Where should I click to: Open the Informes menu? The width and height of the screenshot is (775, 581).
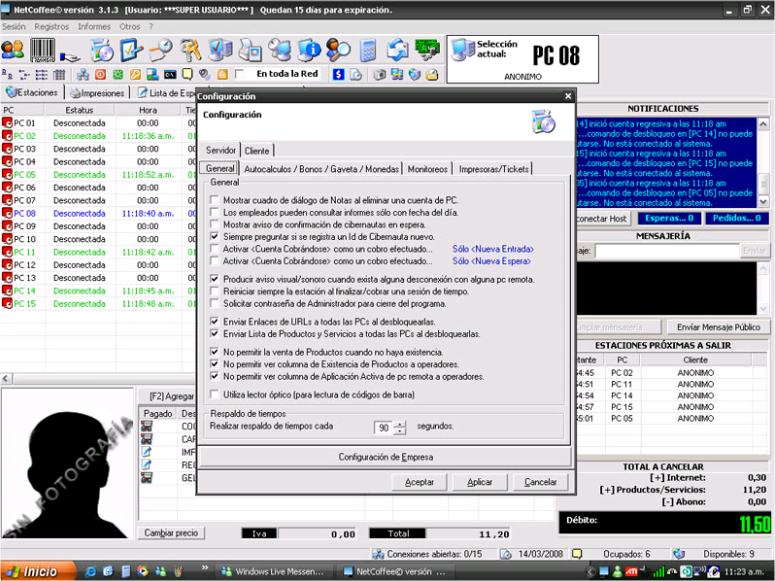94,27
